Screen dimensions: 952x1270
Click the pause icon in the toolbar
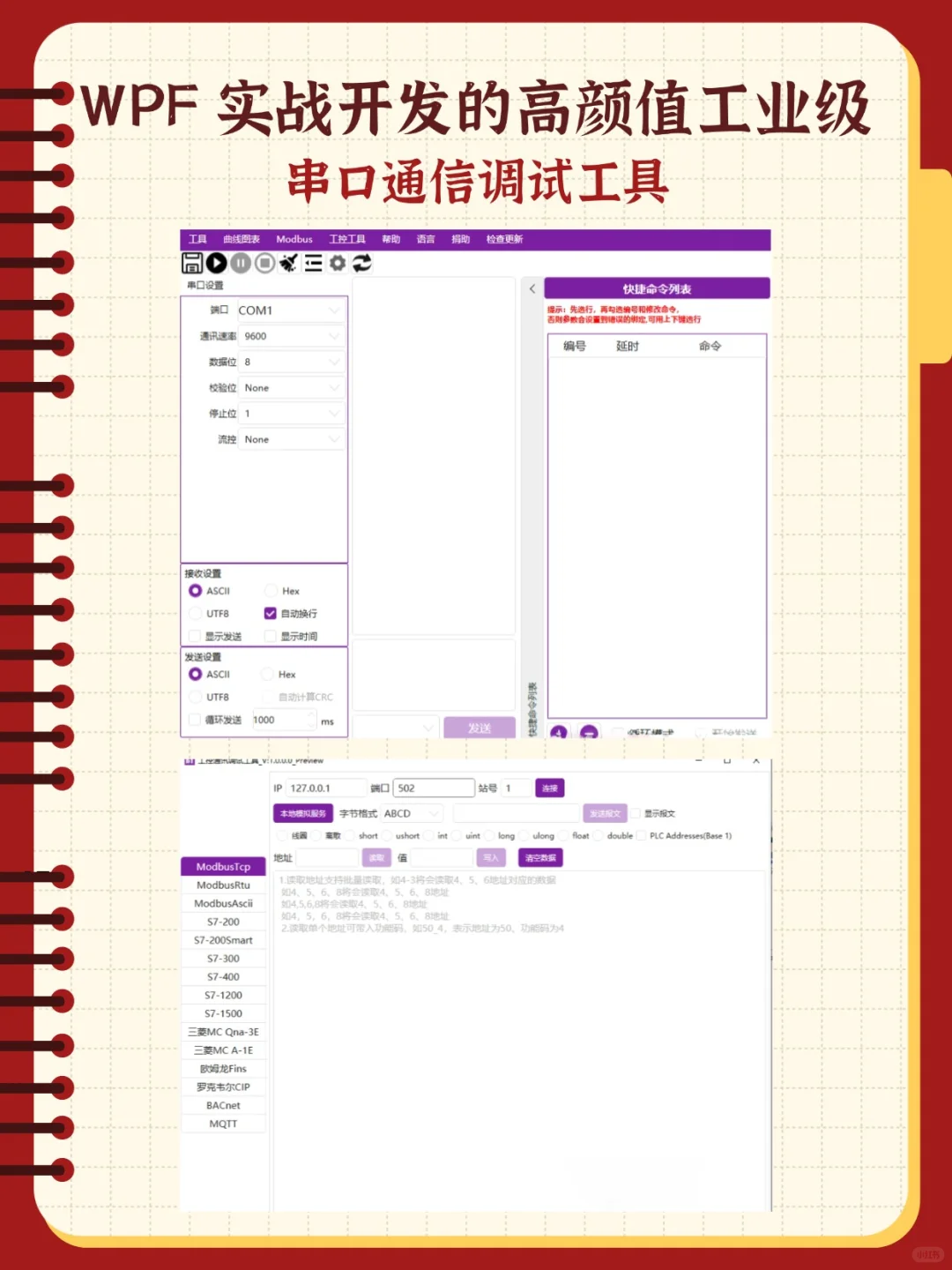click(x=239, y=262)
